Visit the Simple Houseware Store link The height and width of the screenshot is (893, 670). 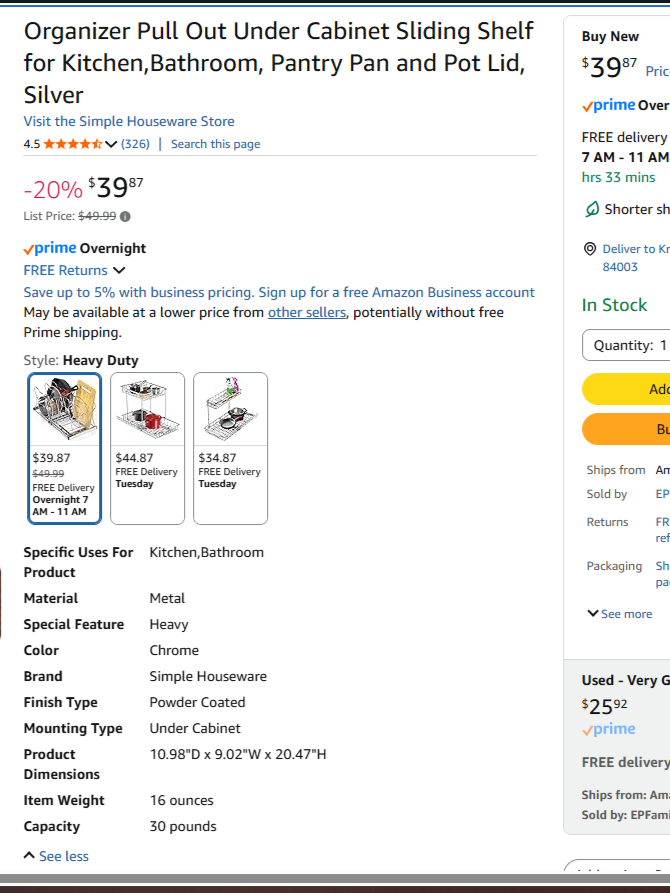point(129,121)
